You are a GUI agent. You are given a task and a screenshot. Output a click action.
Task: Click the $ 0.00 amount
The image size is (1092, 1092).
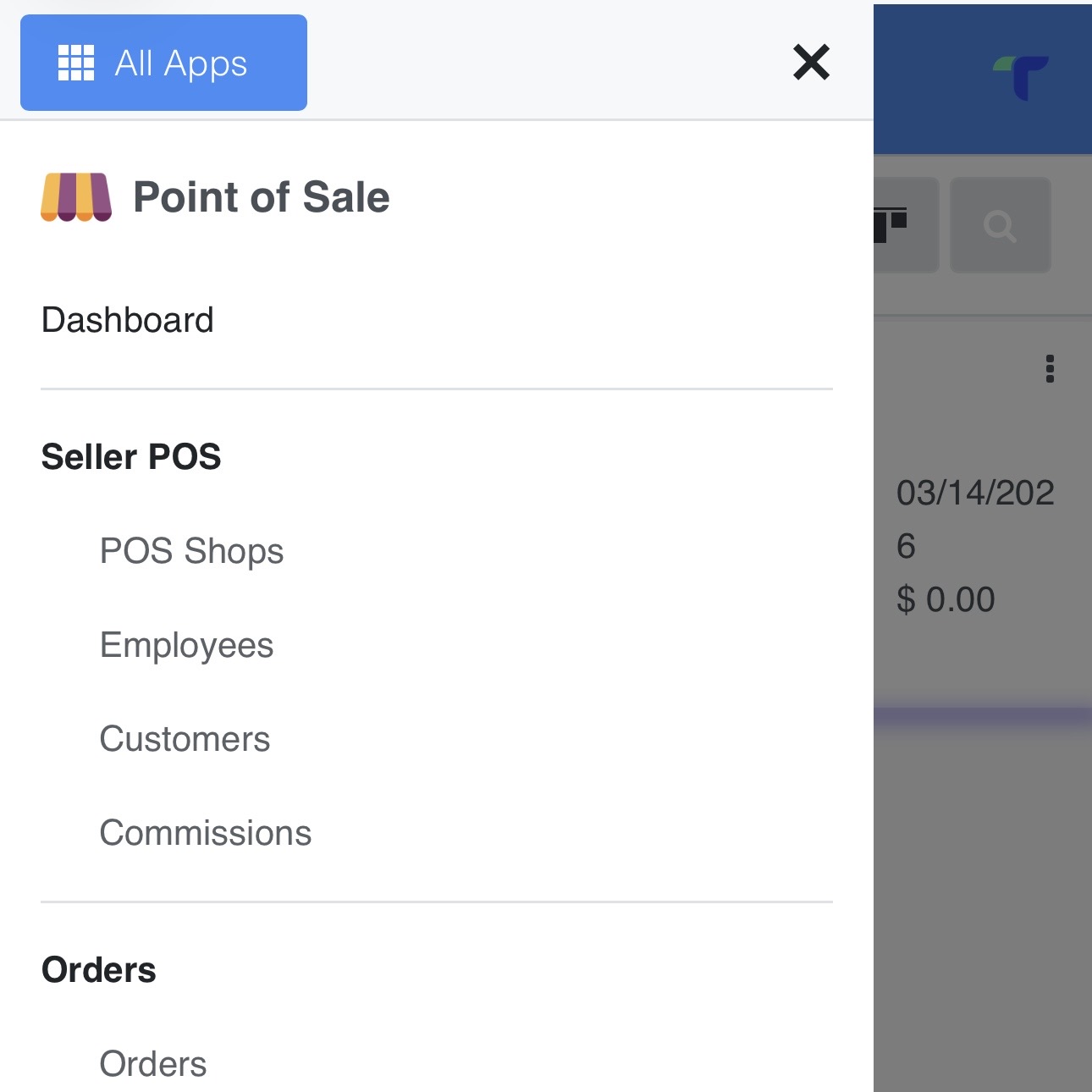point(946,599)
